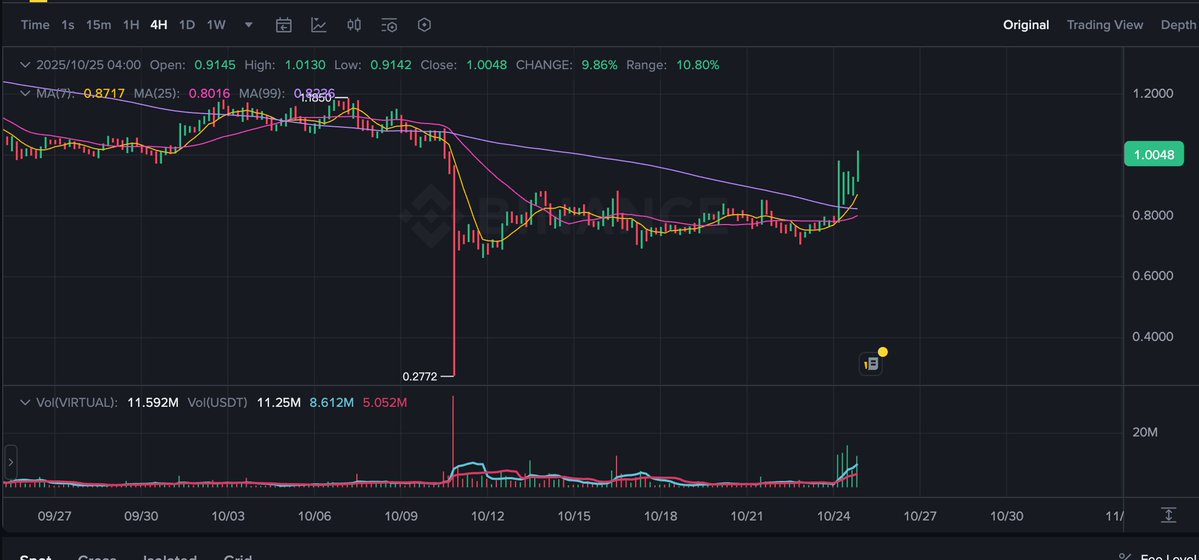
Task: Click the 1H interval button
Action: pyautogui.click(x=131, y=25)
